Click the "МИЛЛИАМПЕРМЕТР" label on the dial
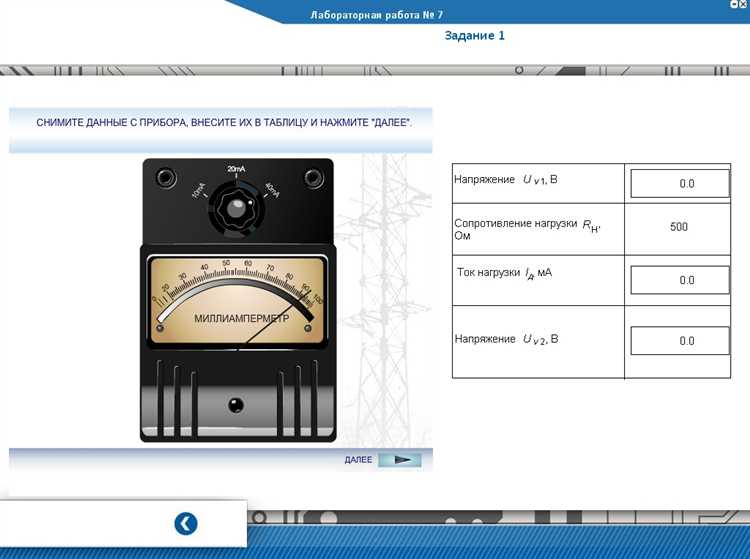Image resolution: width=750 pixels, height=559 pixels. (x=241, y=318)
